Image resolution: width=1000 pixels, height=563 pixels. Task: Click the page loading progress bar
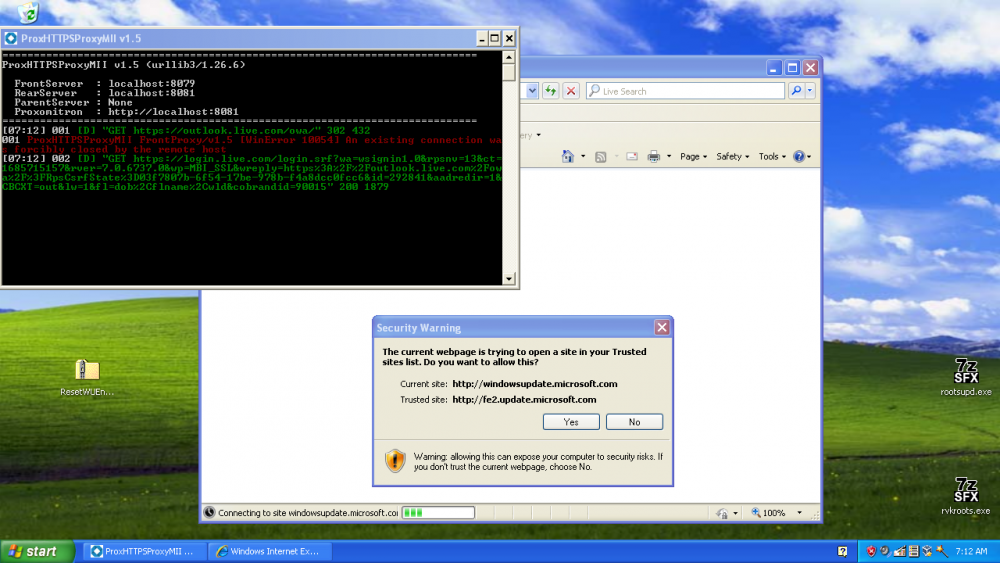tap(438, 513)
